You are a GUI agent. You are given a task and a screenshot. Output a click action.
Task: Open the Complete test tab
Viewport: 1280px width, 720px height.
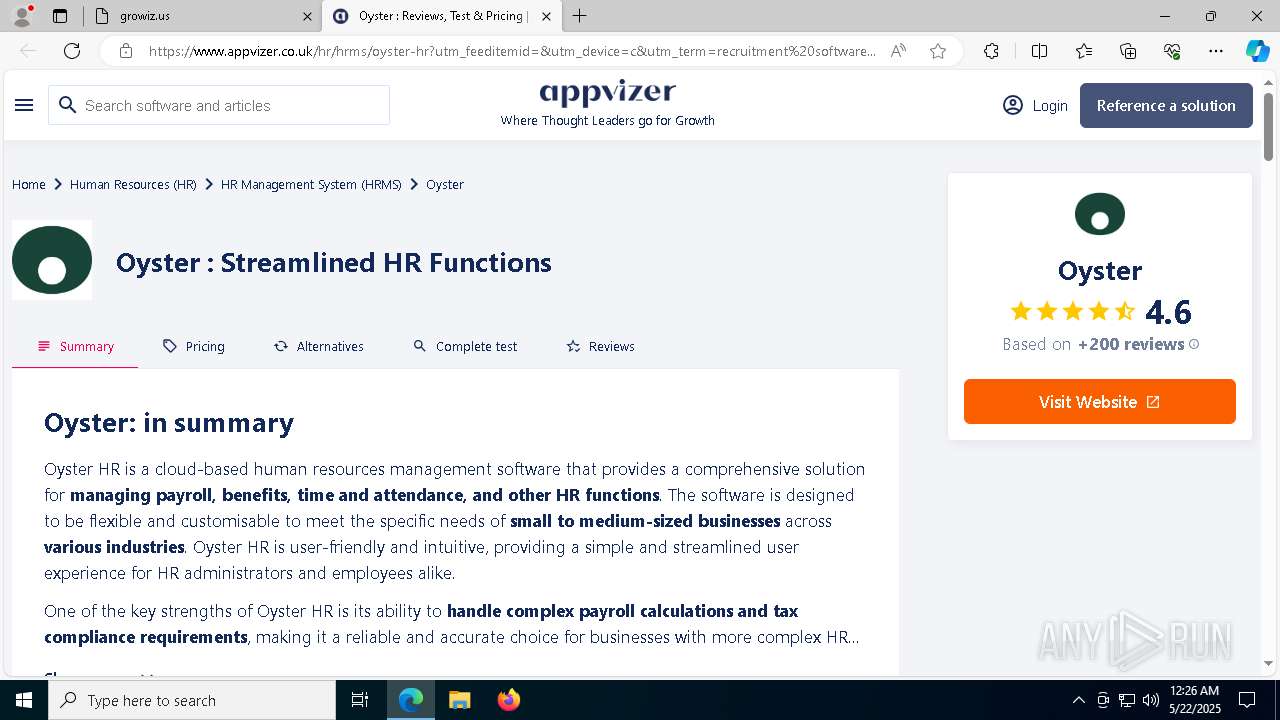(x=465, y=346)
